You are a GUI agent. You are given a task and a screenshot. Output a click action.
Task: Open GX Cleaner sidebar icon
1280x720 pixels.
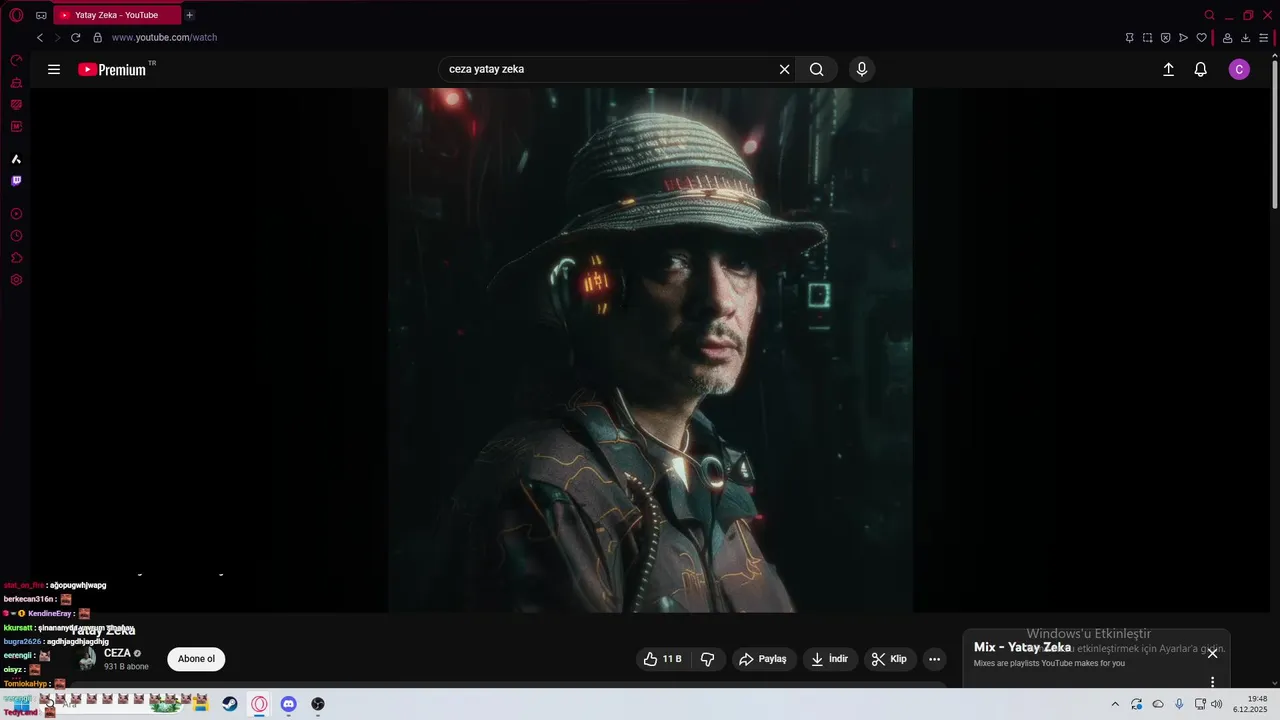(x=16, y=83)
